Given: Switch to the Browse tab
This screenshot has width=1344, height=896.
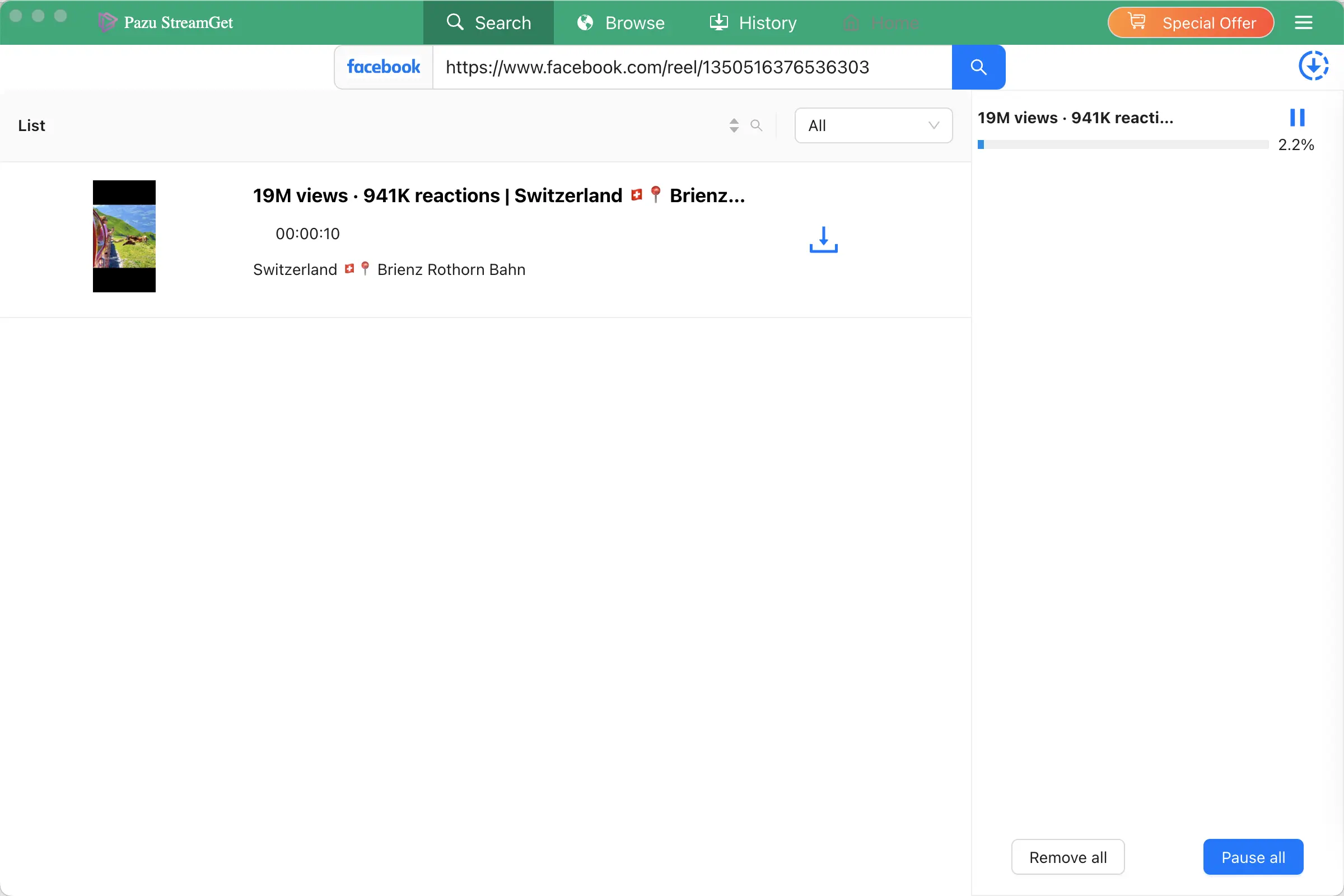Looking at the screenshot, I should tap(621, 23).
